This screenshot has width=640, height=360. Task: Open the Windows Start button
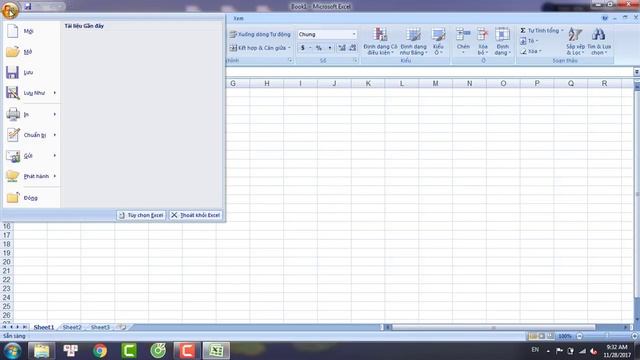[x=13, y=351]
